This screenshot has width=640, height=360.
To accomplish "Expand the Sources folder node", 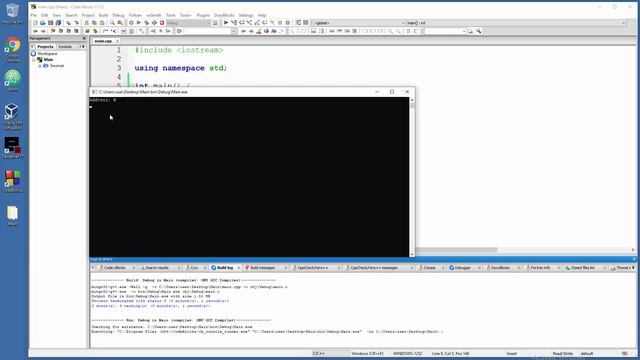I will (40, 66).
